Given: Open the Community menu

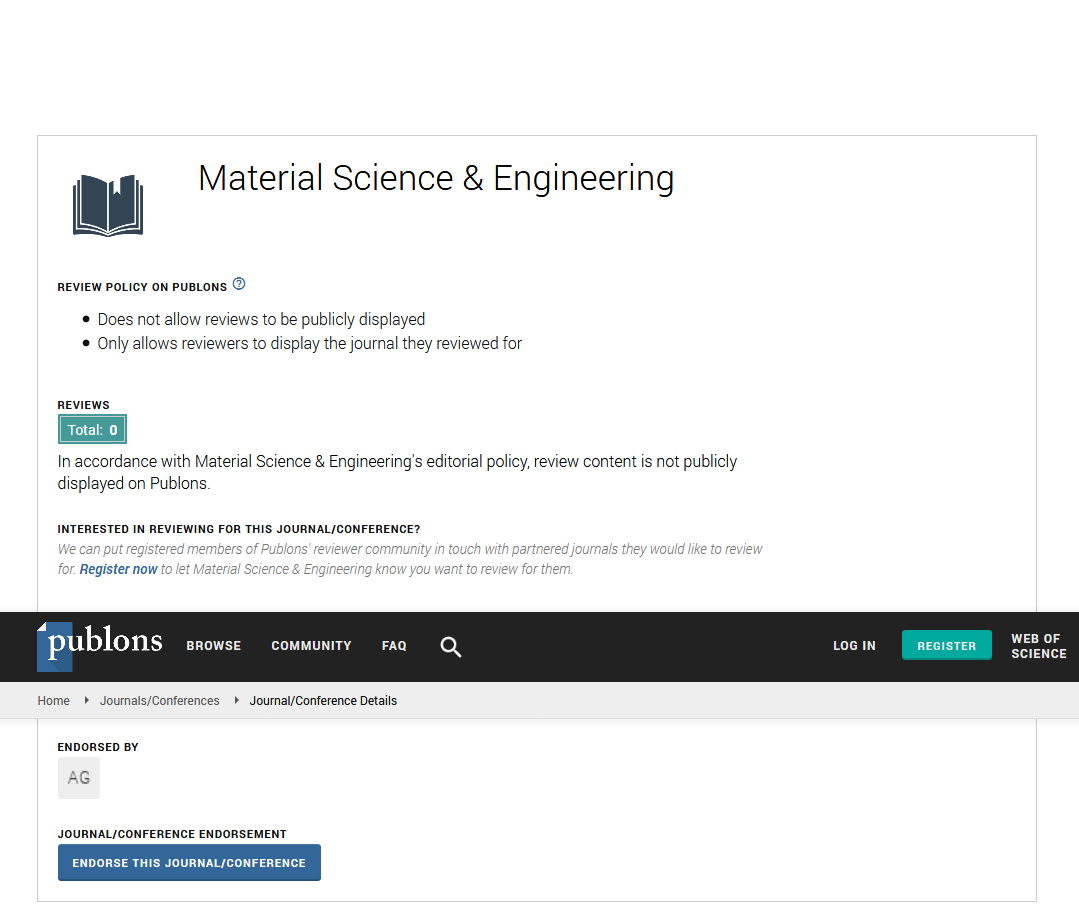Looking at the screenshot, I should (x=311, y=646).
